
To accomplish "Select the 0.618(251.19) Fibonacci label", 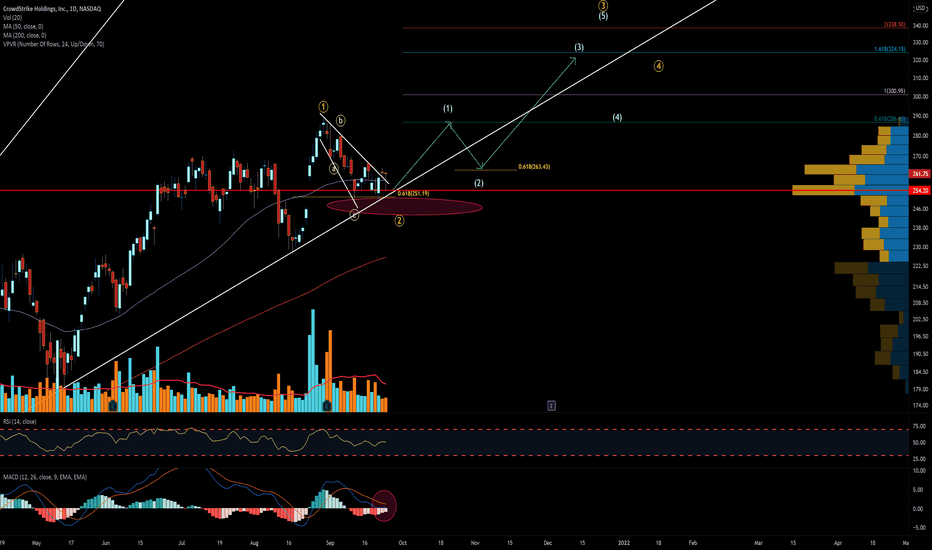I will coord(413,193).
